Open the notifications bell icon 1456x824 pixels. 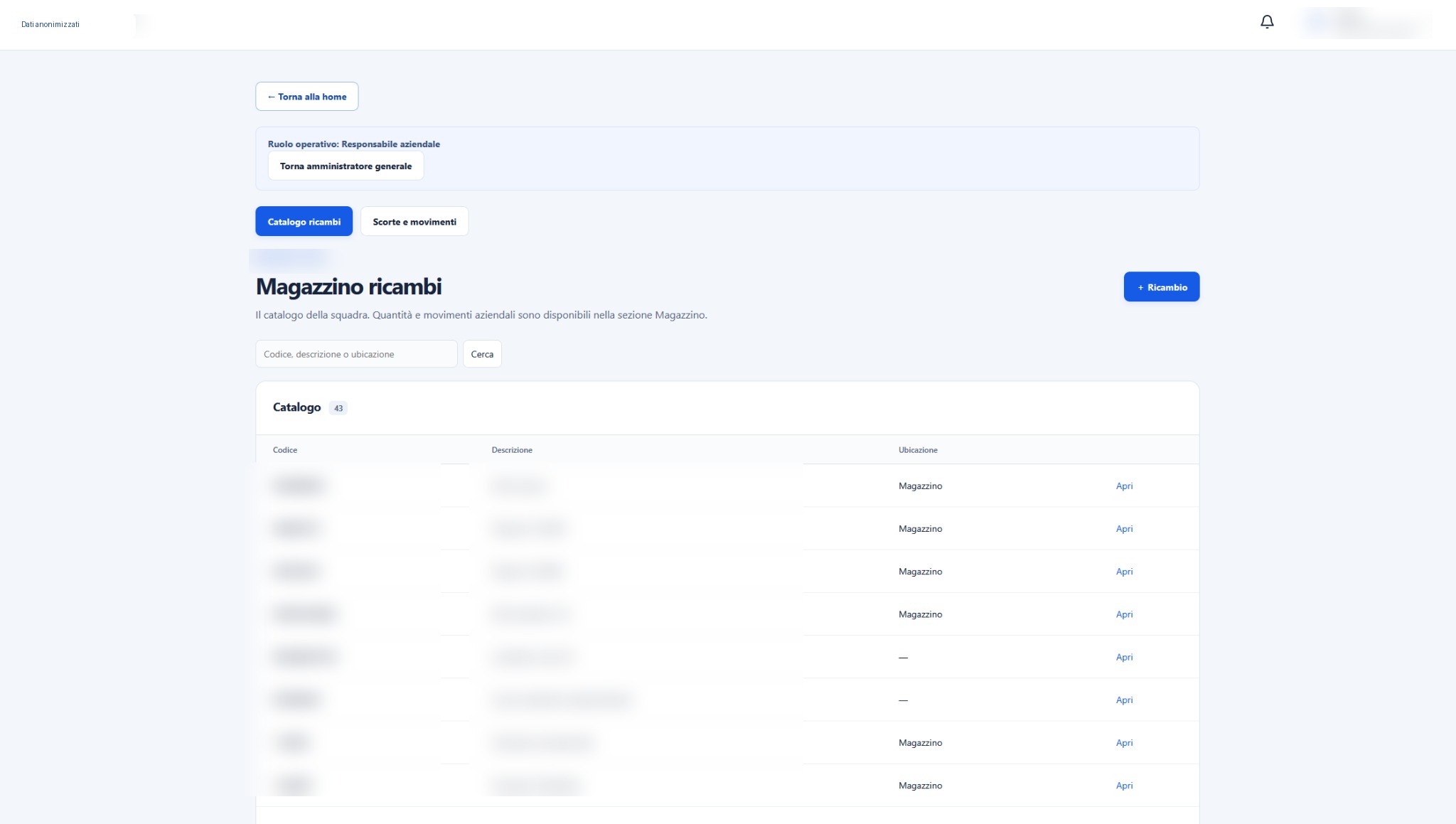1267,22
